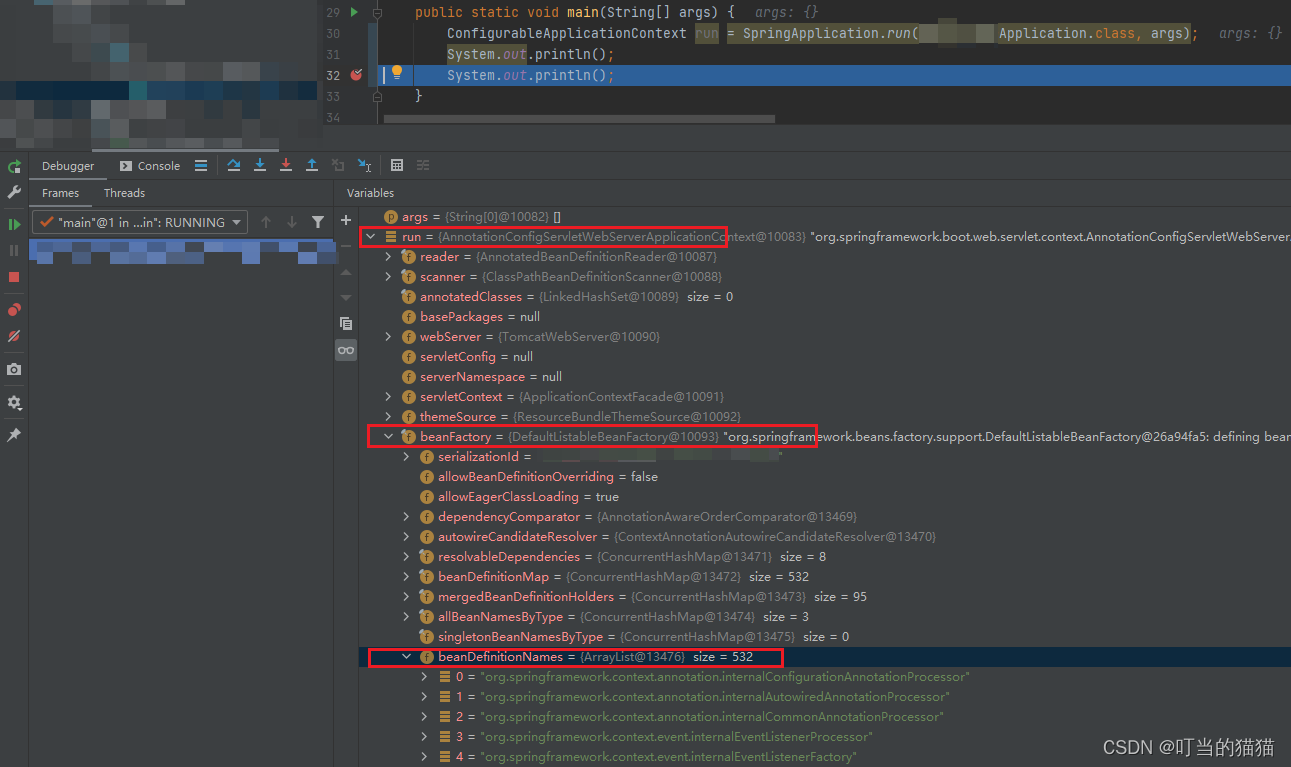1291x767 pixels.
Task: Step Out of current method
Action: click(x=312, y=165)
